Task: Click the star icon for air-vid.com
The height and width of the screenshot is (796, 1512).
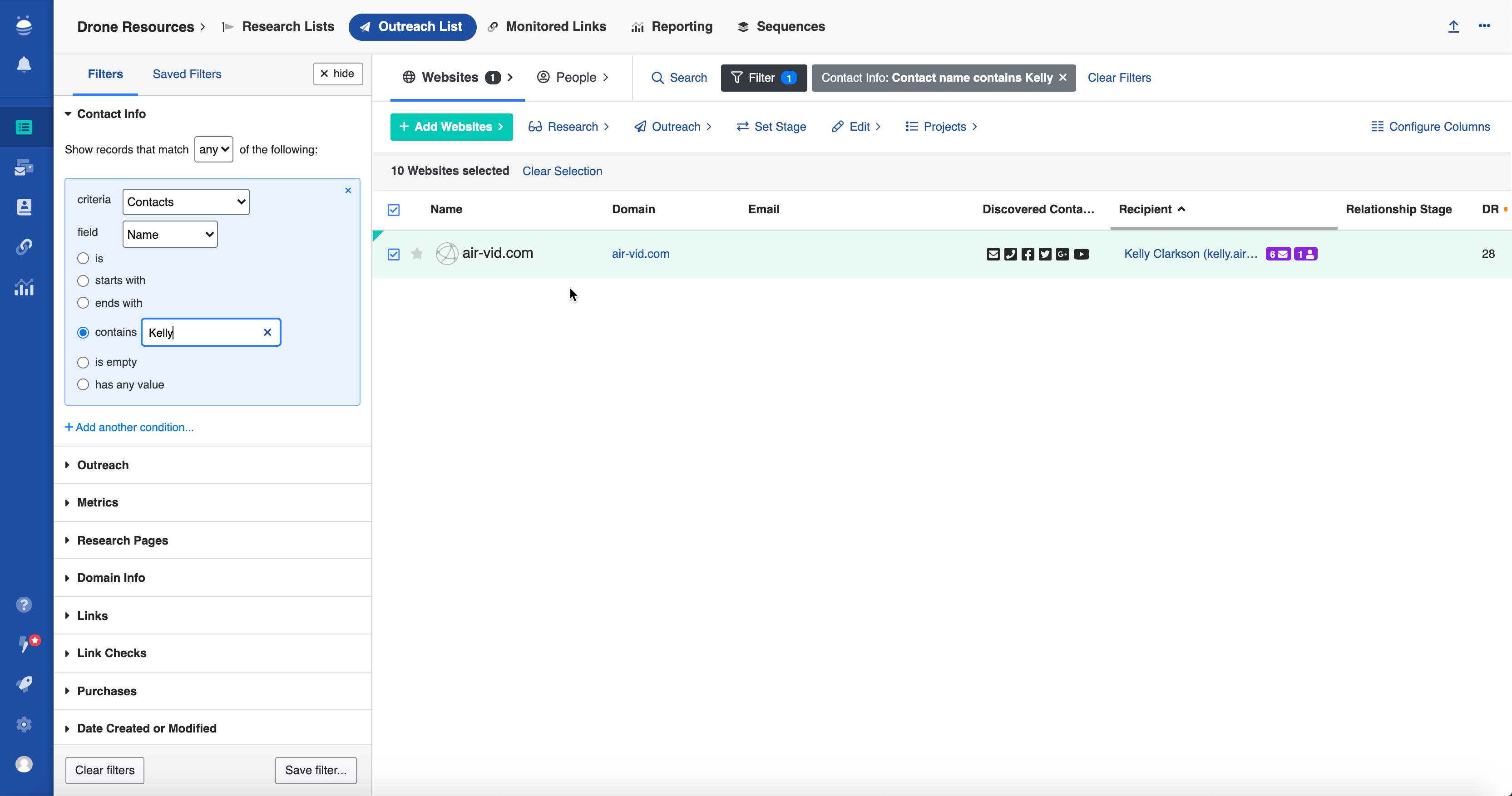Action: click(417, 253)
